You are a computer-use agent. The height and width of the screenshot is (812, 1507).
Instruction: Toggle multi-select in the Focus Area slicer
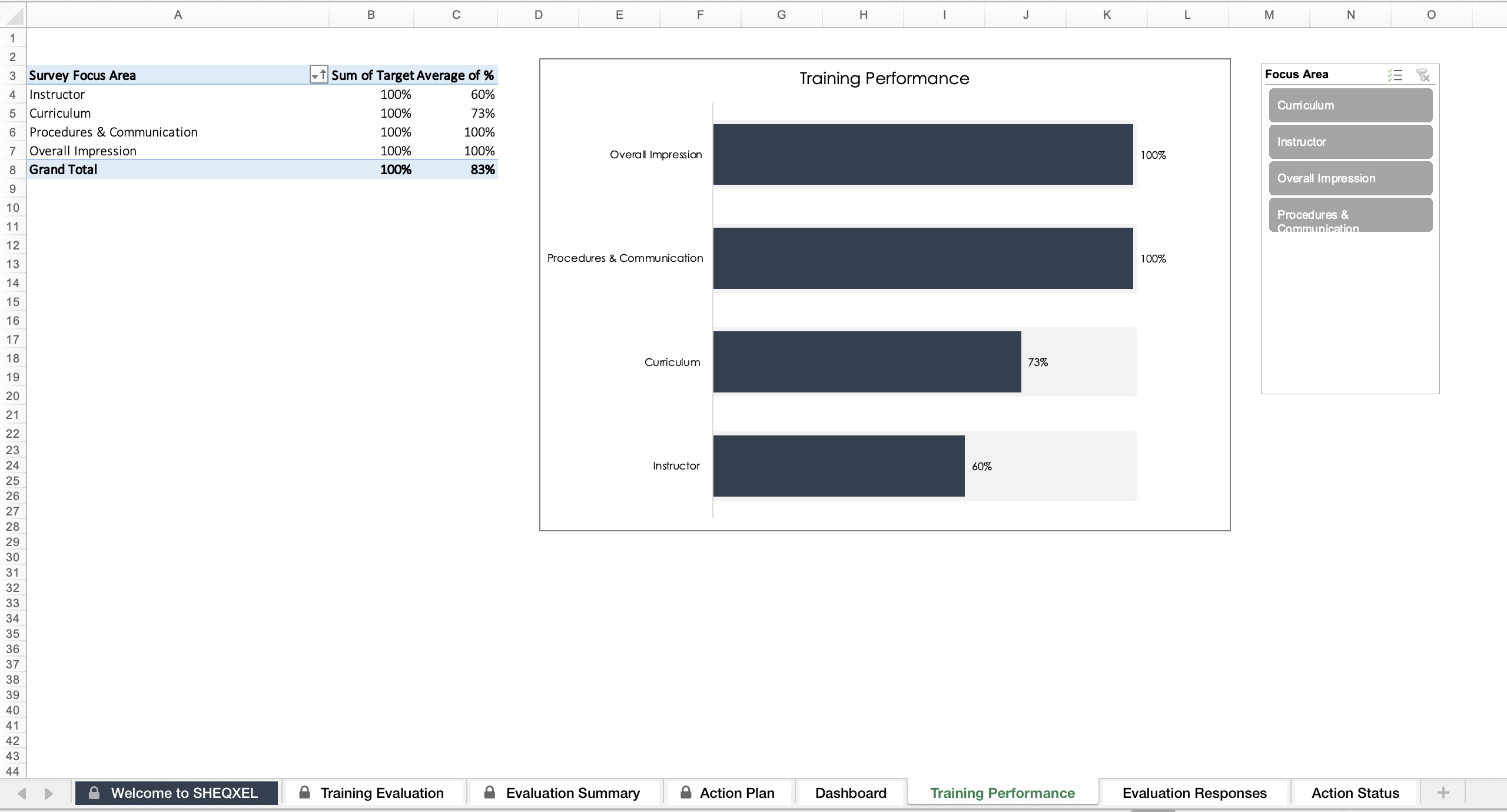point(1395,75)
